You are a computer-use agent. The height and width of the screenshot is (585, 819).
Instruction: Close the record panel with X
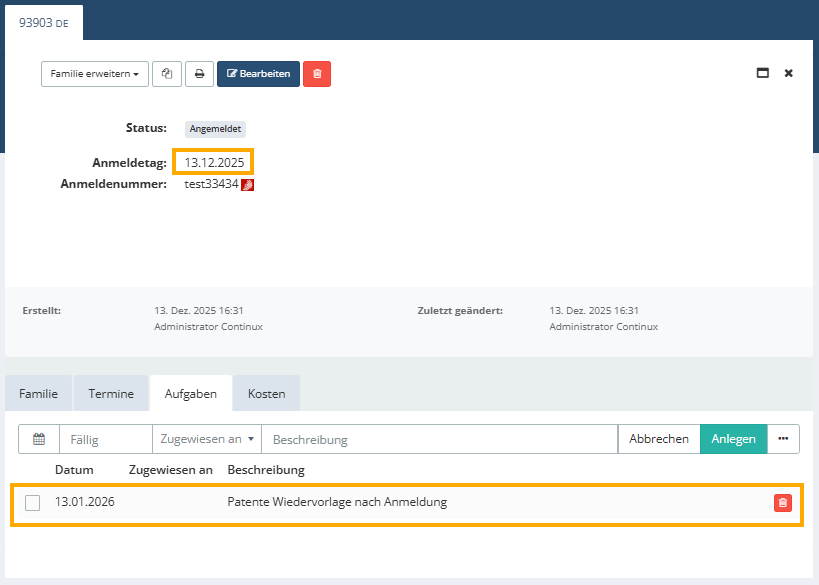point(789,73)
